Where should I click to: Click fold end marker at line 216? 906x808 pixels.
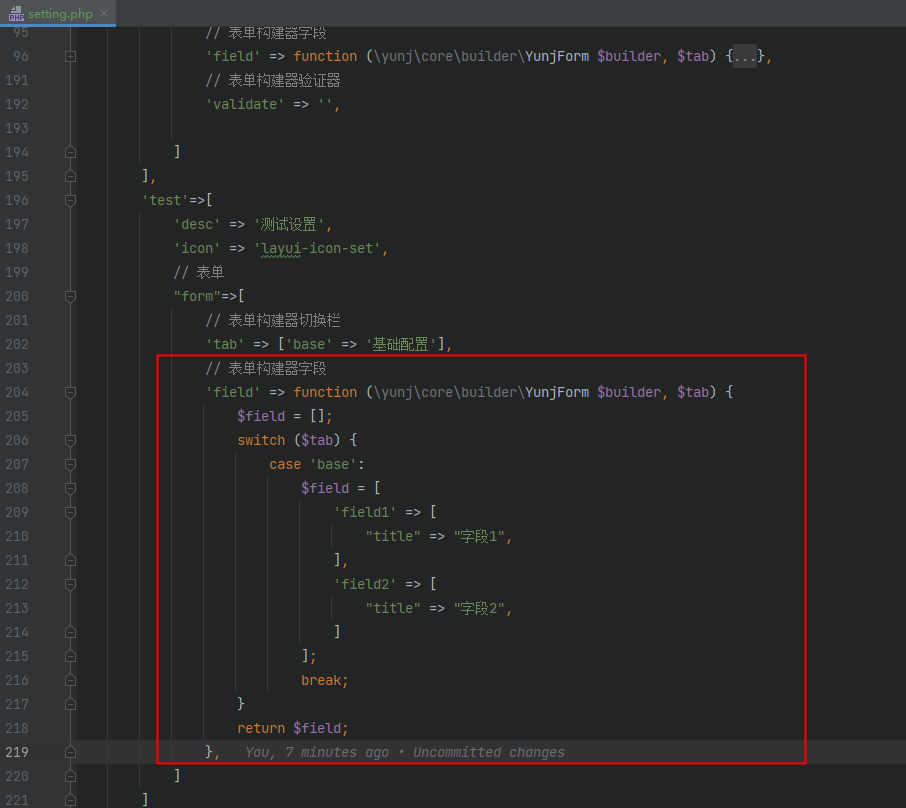click(70, 680)
